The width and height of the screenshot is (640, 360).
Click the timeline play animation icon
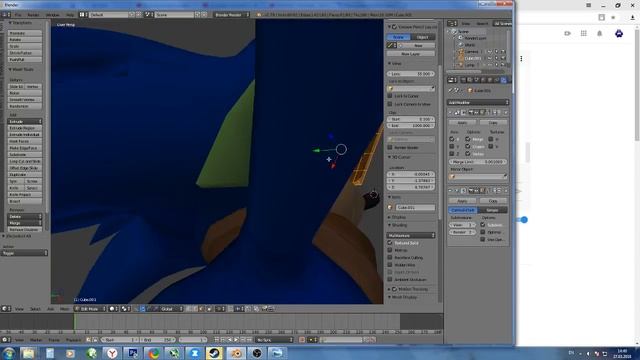coord(236,340)
